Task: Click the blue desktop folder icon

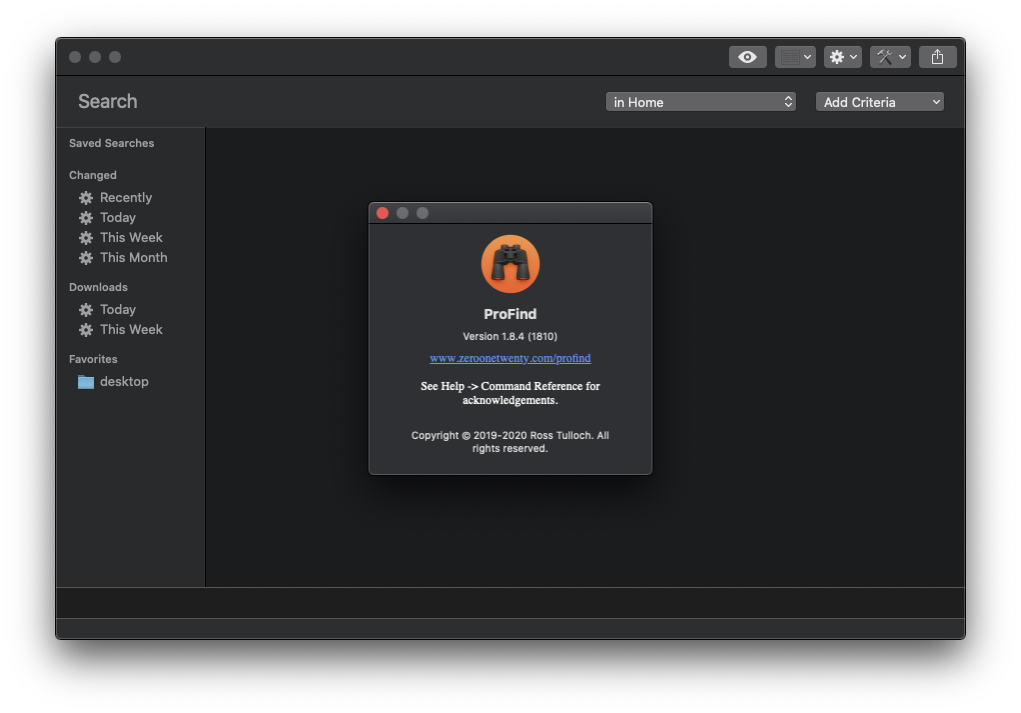Action: (86, 382)
